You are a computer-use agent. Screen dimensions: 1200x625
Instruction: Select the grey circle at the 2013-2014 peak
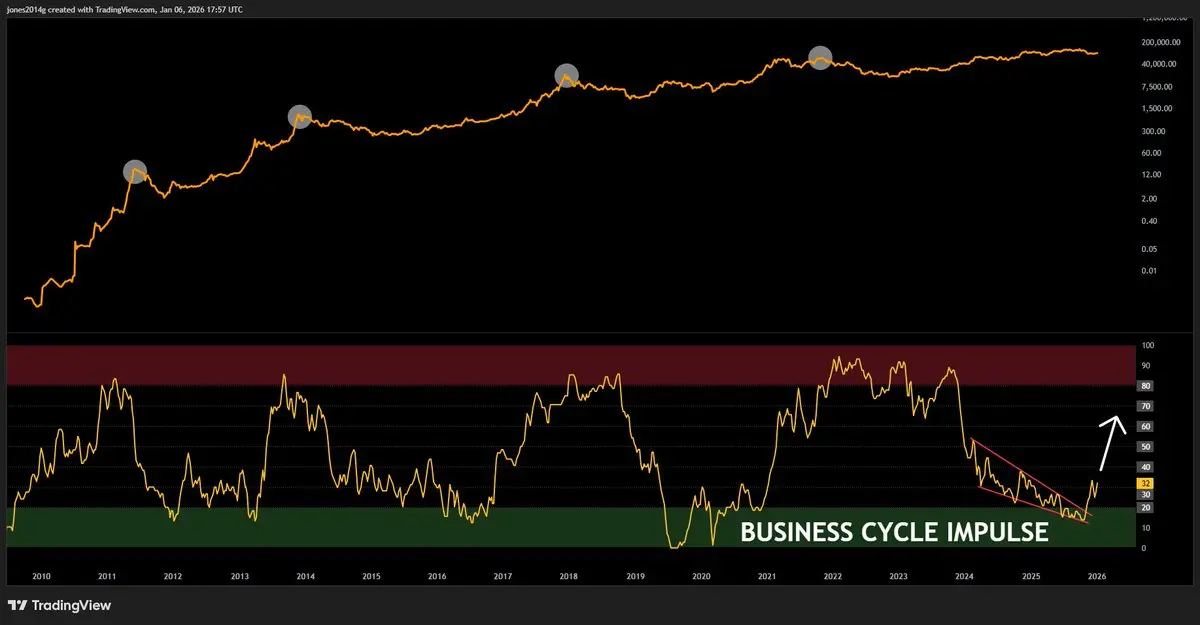click(x=300, y=116)
